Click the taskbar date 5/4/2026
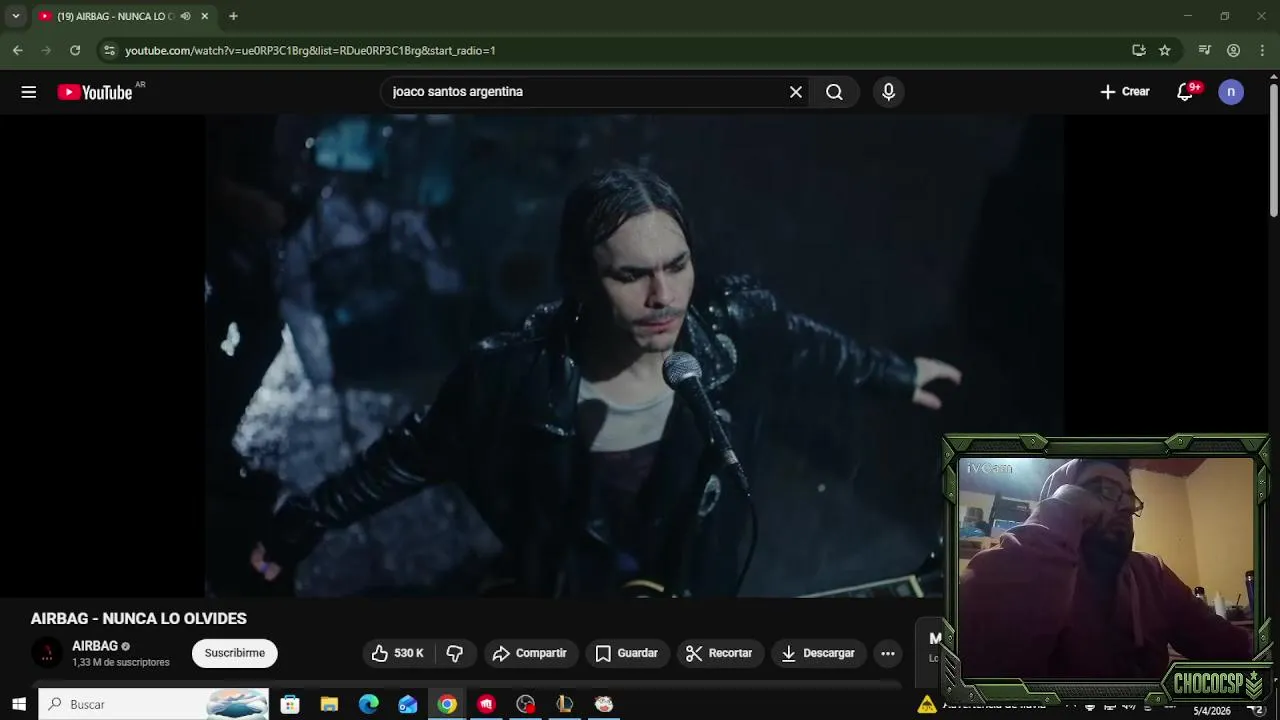 click(x=1211, y=711)
